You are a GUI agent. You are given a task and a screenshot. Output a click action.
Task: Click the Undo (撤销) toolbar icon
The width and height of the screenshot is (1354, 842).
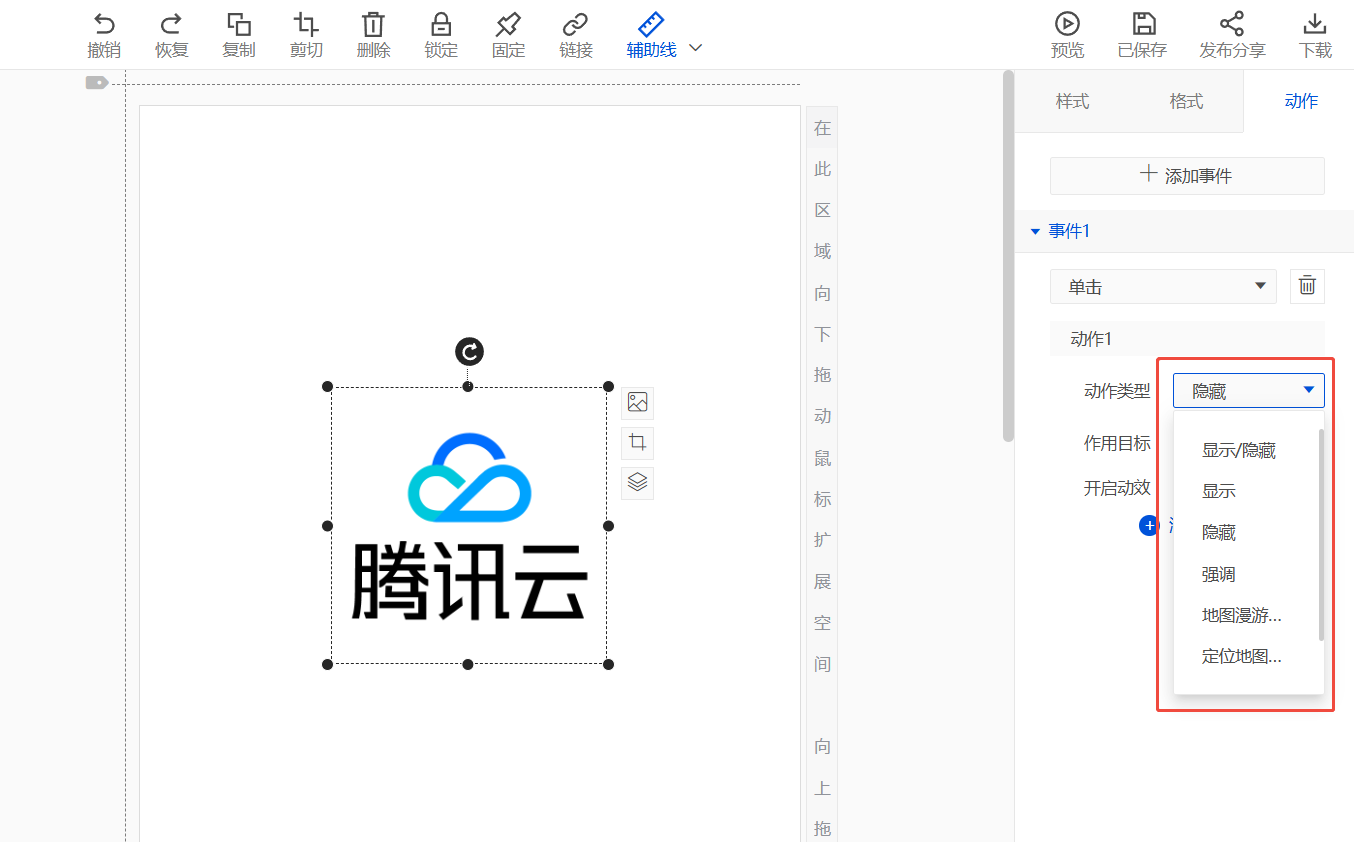click(104, 25)
